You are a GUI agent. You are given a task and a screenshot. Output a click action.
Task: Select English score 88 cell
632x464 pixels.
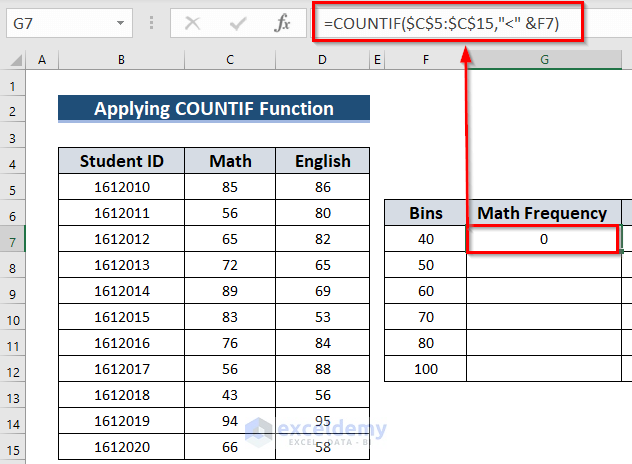click(322, 369)
